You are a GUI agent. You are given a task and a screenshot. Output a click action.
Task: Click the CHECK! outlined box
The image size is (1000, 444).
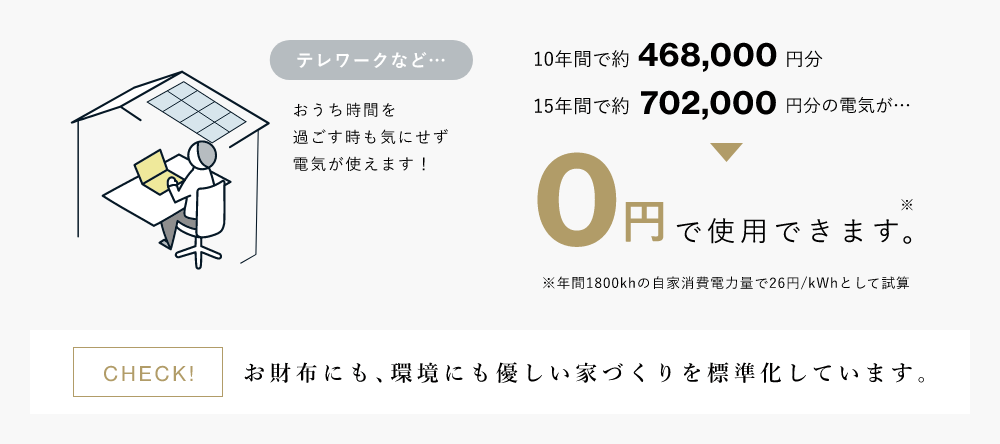(148, 372)
